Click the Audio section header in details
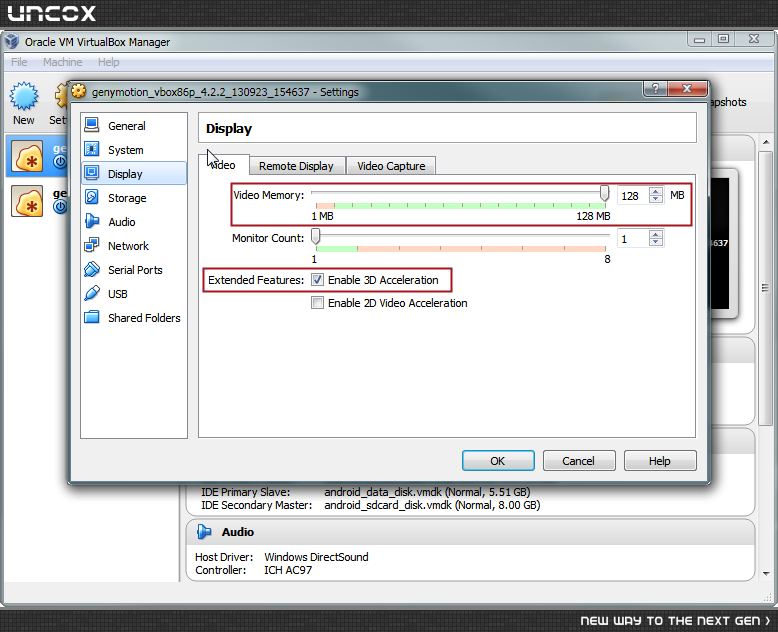The image size is (778, 632). tap(470, 532)
